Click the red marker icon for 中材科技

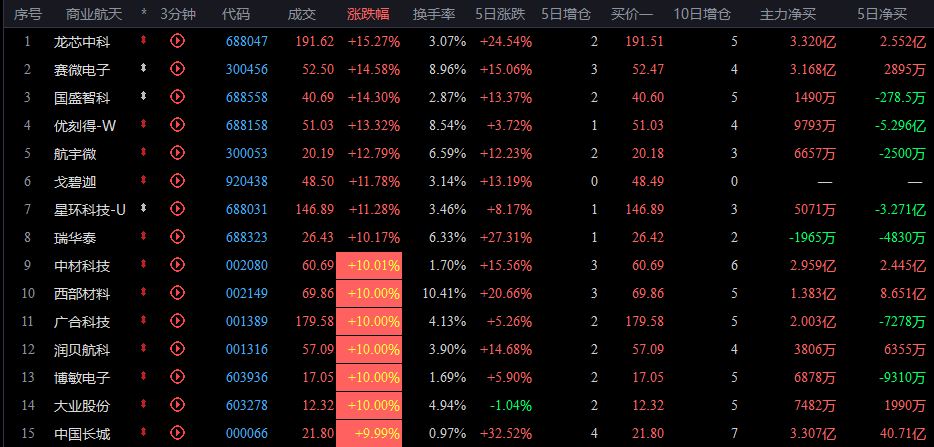[x=143, y=264]
